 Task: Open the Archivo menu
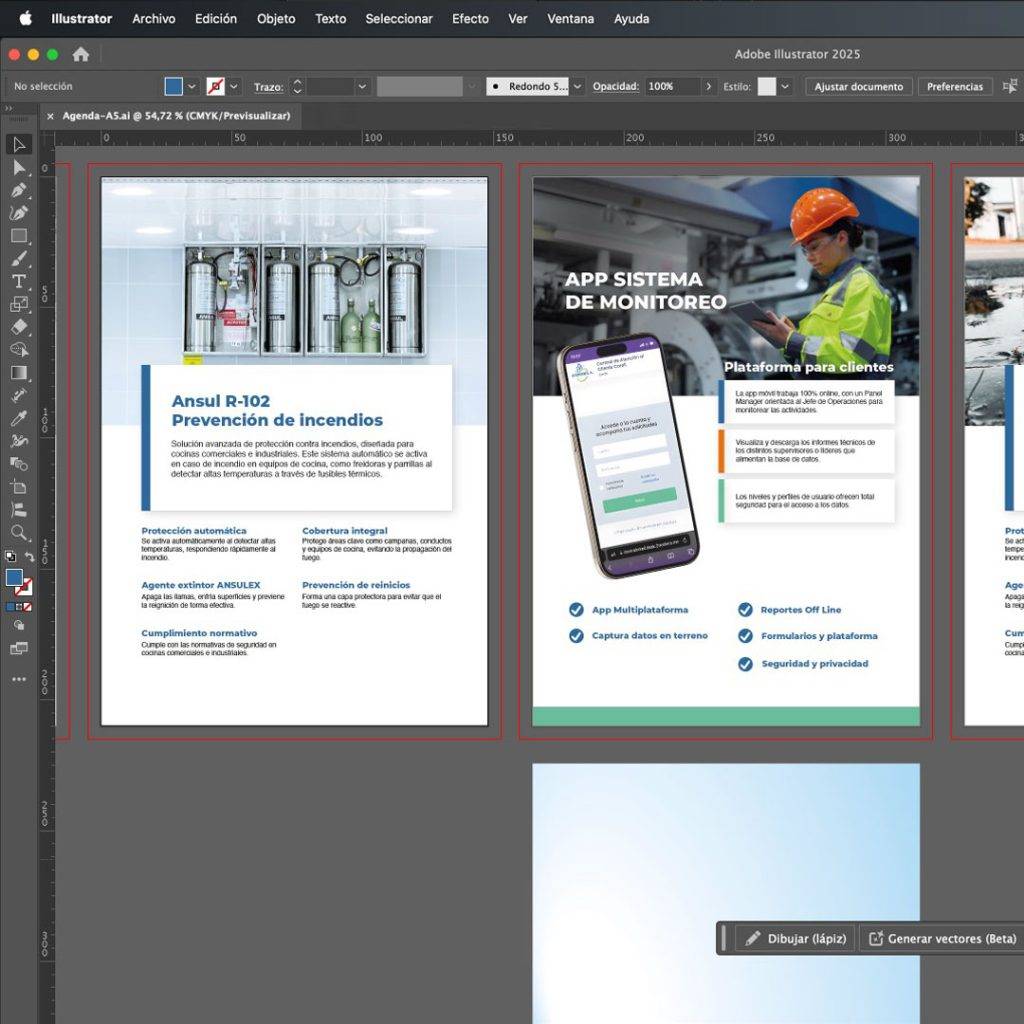(153, 19)
